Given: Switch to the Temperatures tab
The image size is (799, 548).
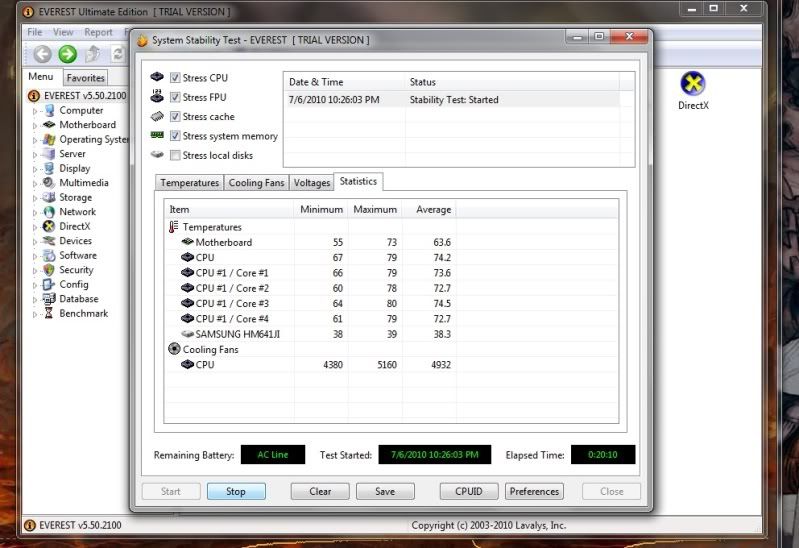Looking at the screenshot, I should pyautogui.click(x=190, y=182).
